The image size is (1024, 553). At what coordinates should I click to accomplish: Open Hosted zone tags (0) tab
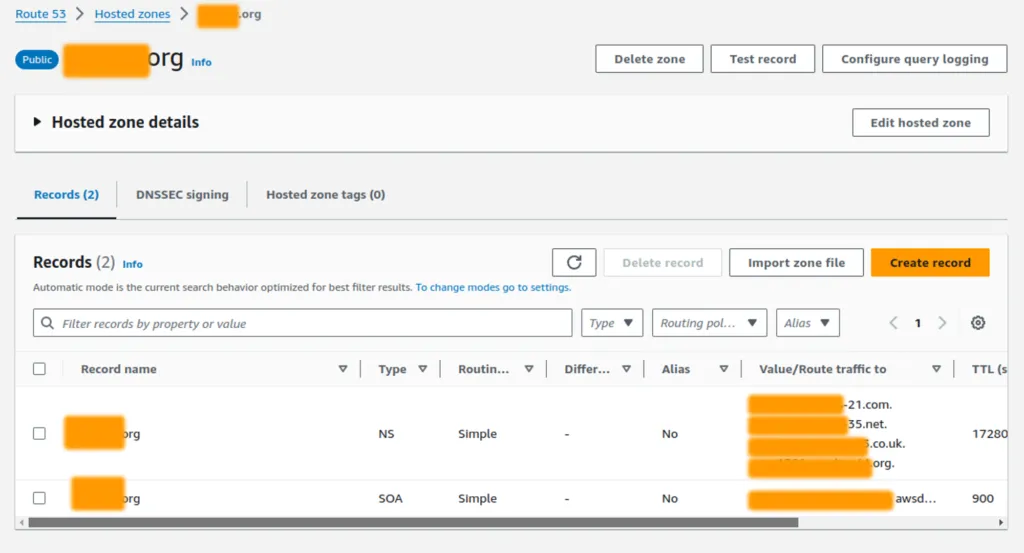coord(325,195)
